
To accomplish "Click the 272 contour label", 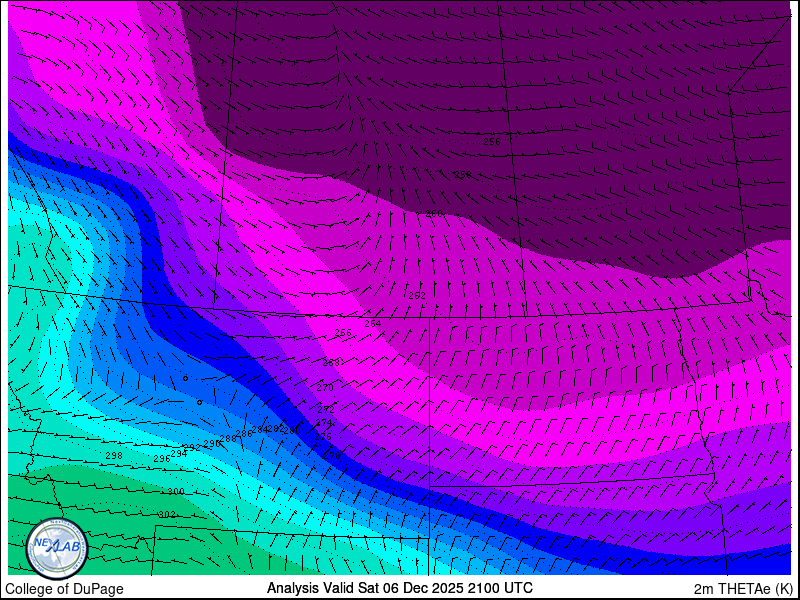I will (x=326, y=410).
